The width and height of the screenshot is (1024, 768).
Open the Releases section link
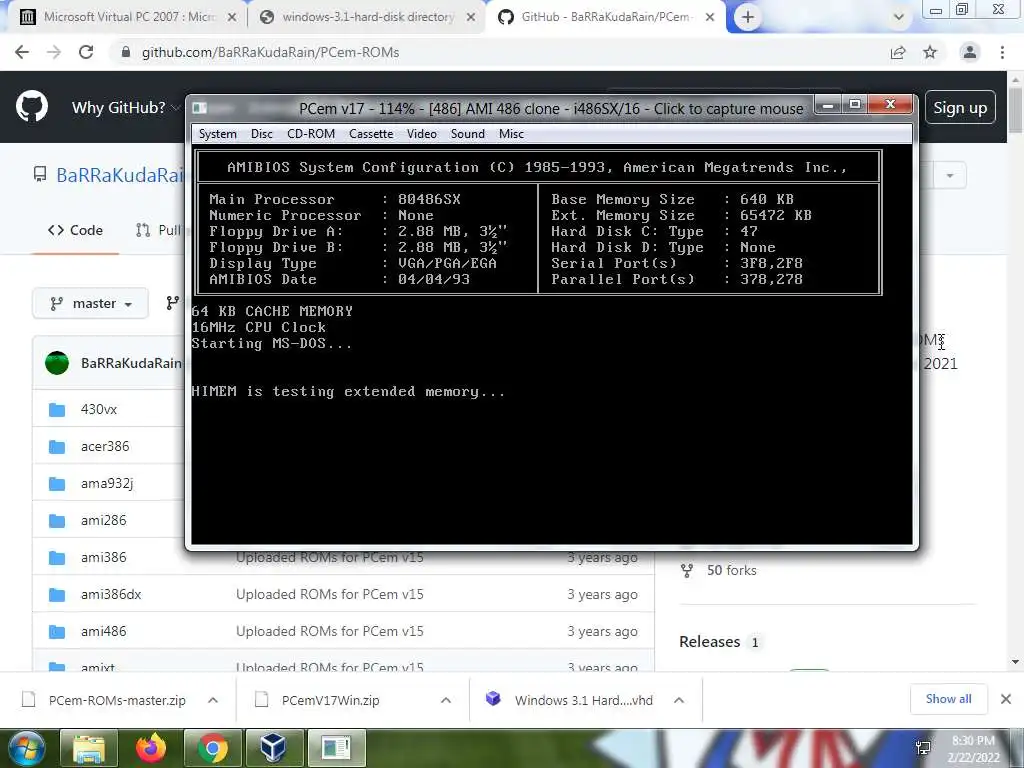tap(709, 642)
